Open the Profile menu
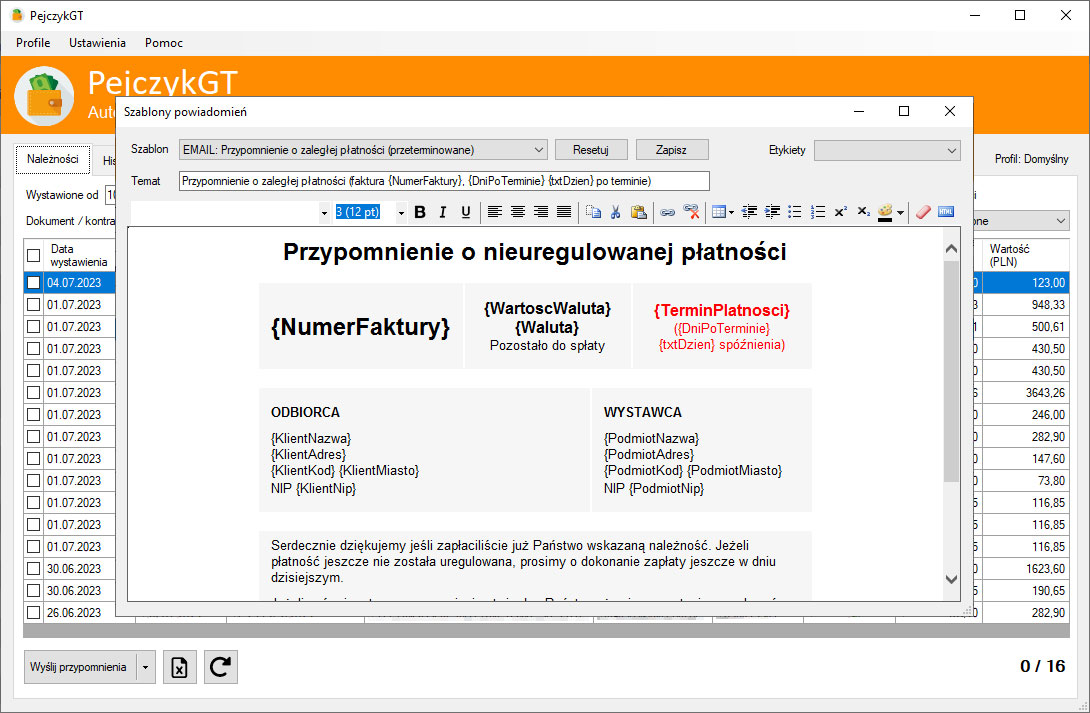Screen dimensions: 1090x713 pos(33,43)
